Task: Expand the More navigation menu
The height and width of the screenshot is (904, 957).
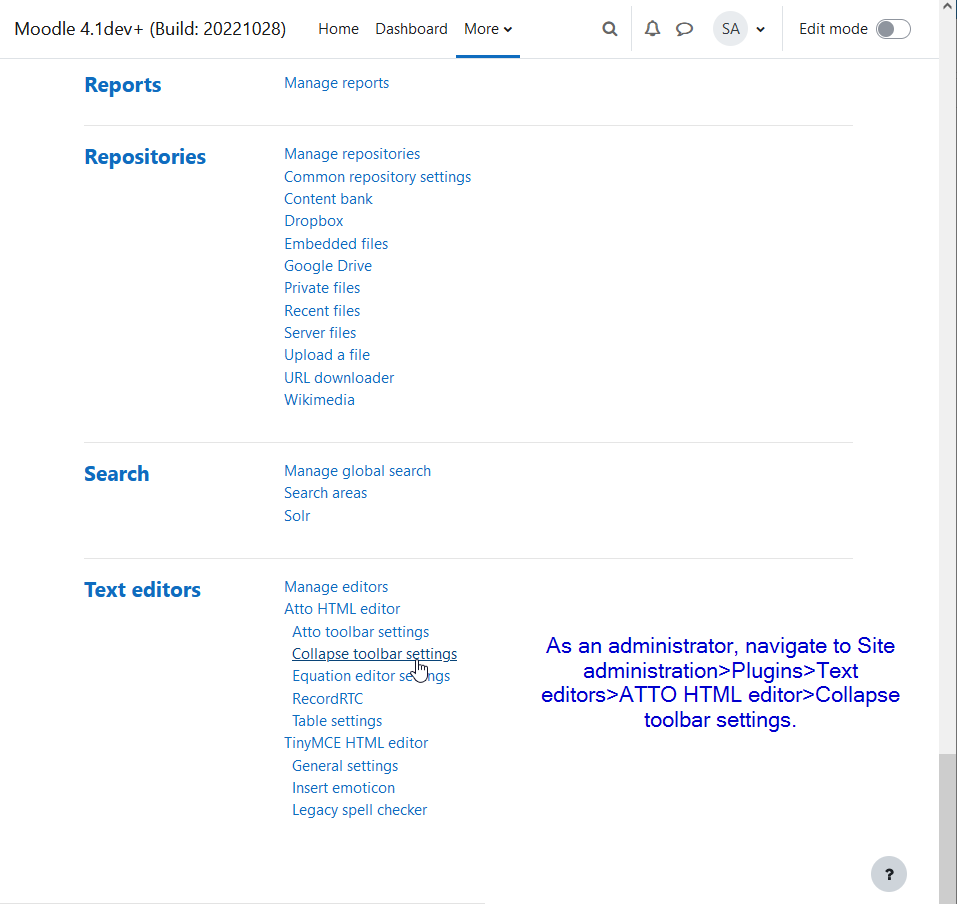Action: (488, 29)
